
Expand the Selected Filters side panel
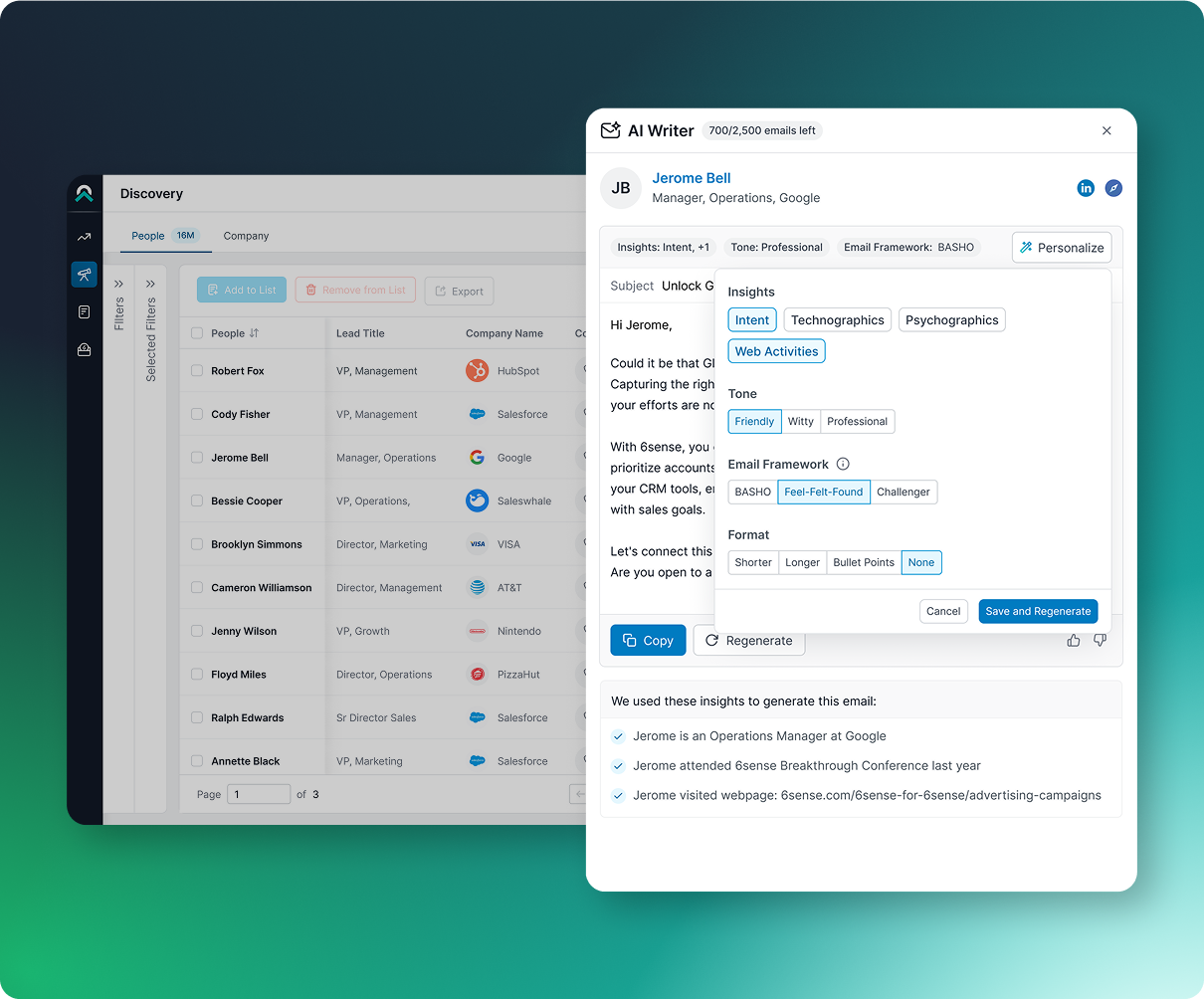[x=150, y=284]
